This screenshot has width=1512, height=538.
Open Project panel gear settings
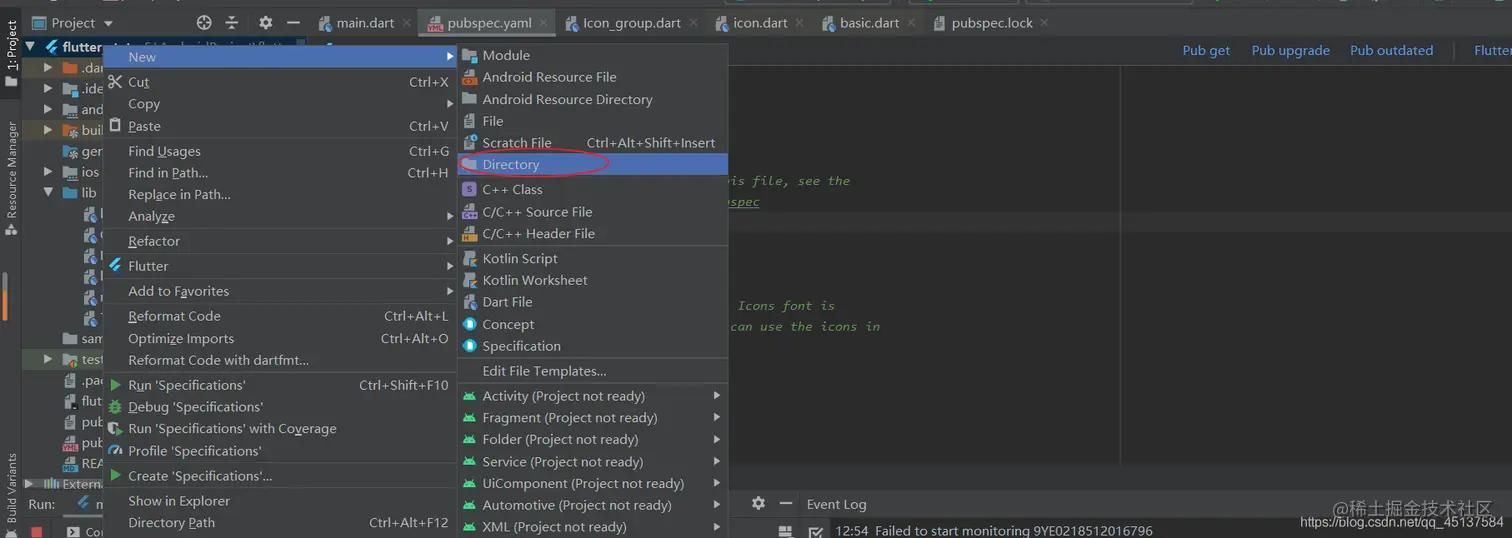coord(265,22)
